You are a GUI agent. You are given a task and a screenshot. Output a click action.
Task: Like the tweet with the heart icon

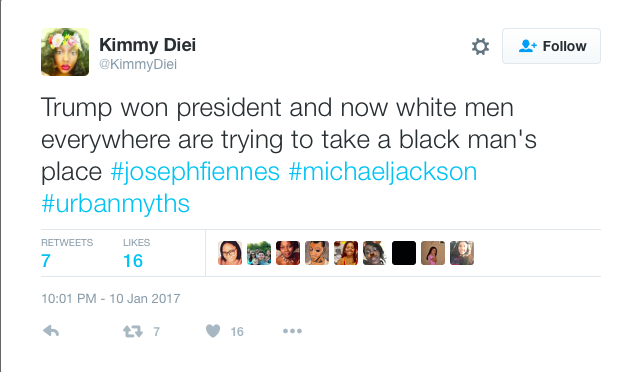(x=213, y=331)
